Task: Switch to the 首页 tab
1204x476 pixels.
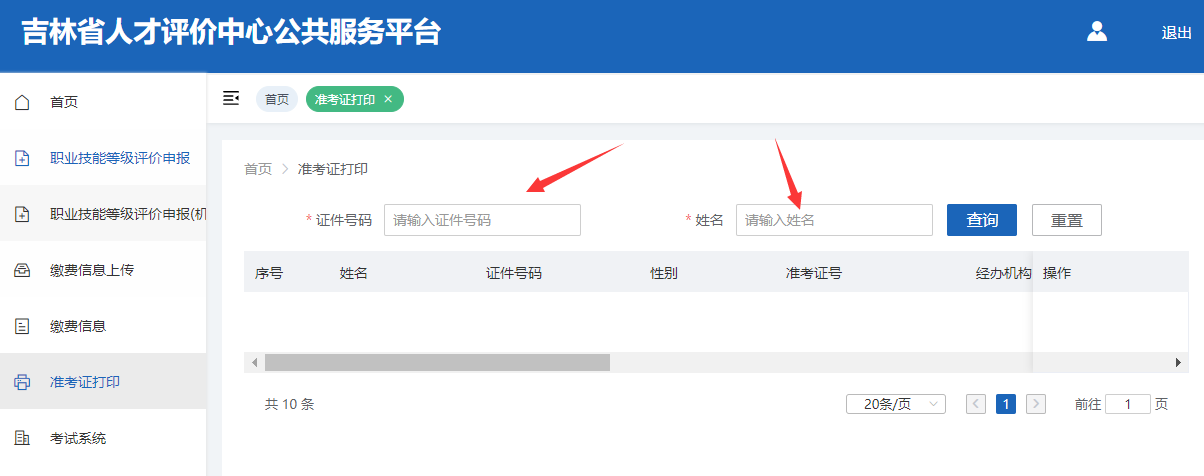Action: [277, 99]
